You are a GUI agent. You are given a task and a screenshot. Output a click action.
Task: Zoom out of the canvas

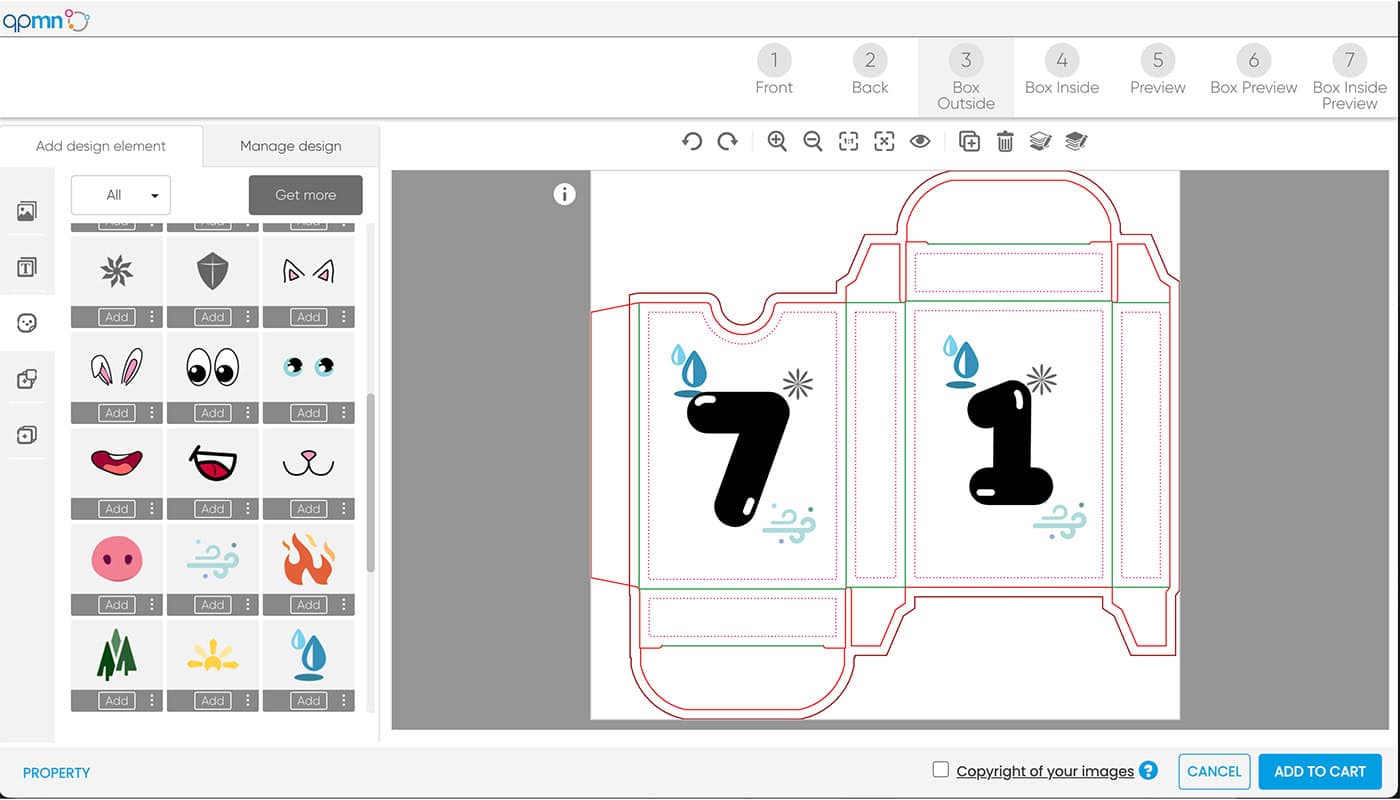pyautogui.click(x=813, y=142)
